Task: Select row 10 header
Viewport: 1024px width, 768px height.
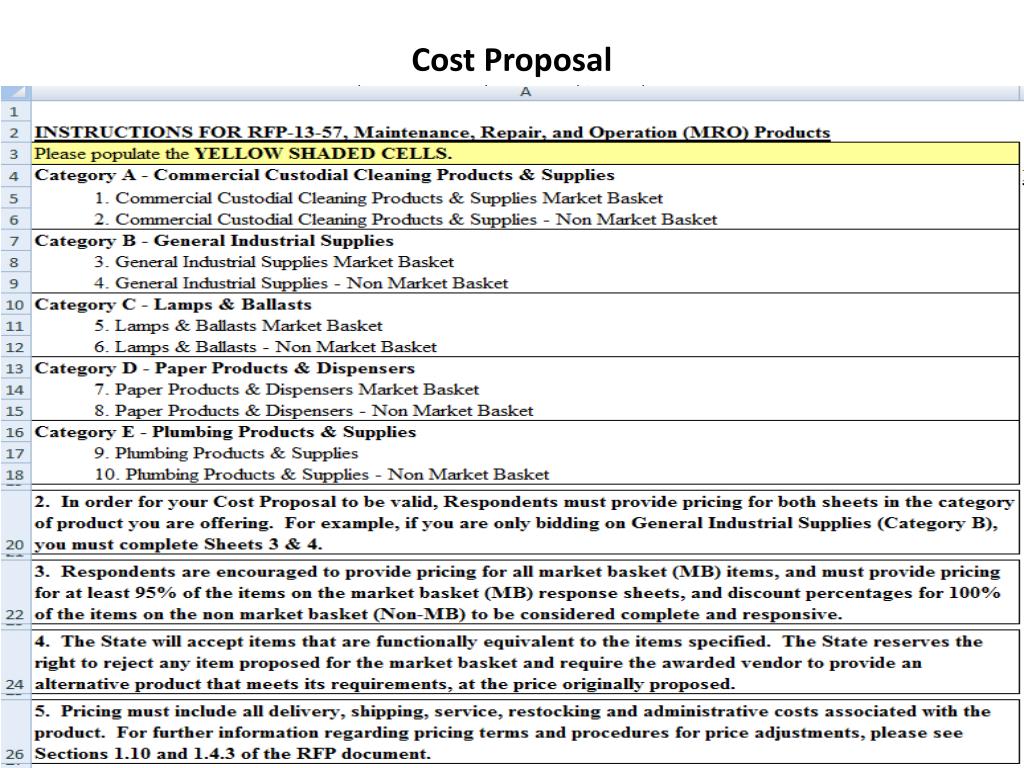Action: tap(16, 304)
